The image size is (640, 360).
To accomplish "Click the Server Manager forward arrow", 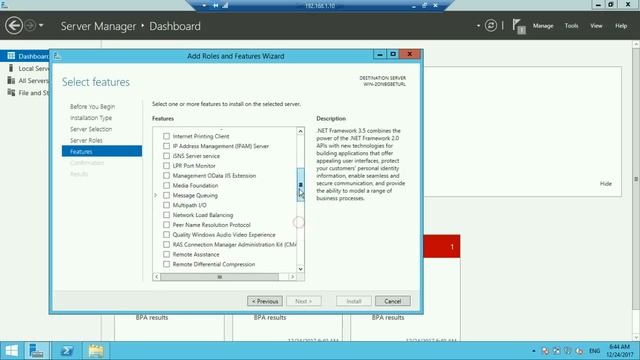I will pyautogui.click(x=30, y=26).
